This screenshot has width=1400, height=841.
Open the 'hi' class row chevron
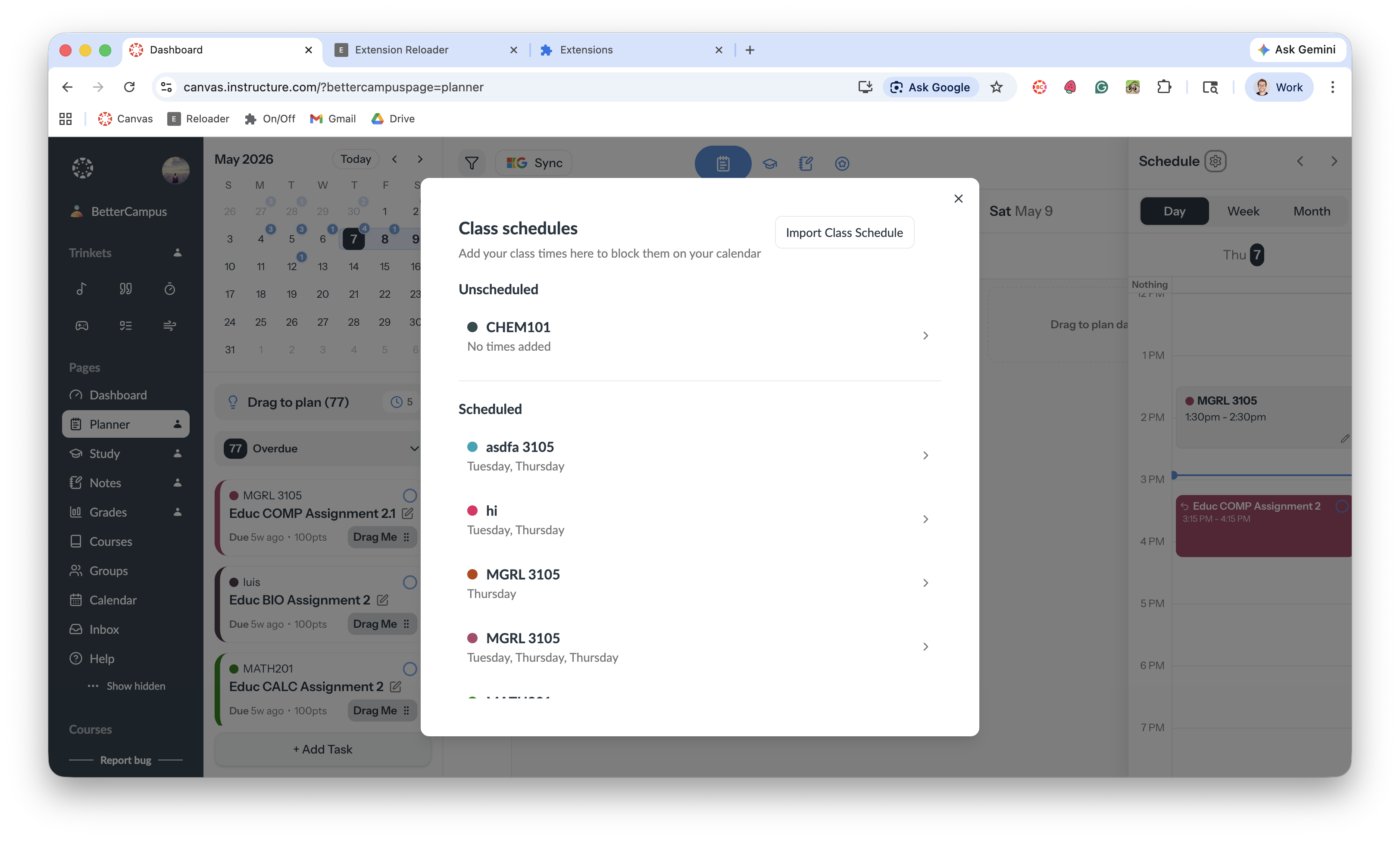coord(925,519)
